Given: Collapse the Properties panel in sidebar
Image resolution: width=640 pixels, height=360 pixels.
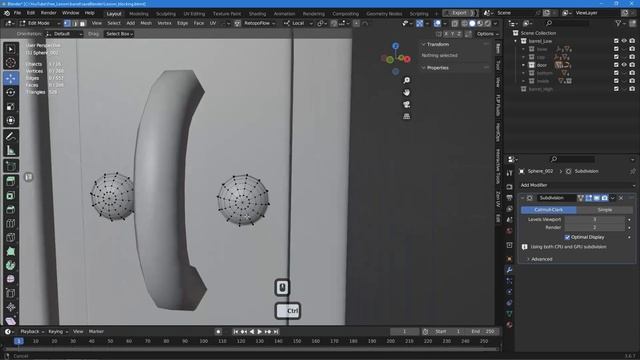Looking at the screenshot, I should (x=437, y=68).
